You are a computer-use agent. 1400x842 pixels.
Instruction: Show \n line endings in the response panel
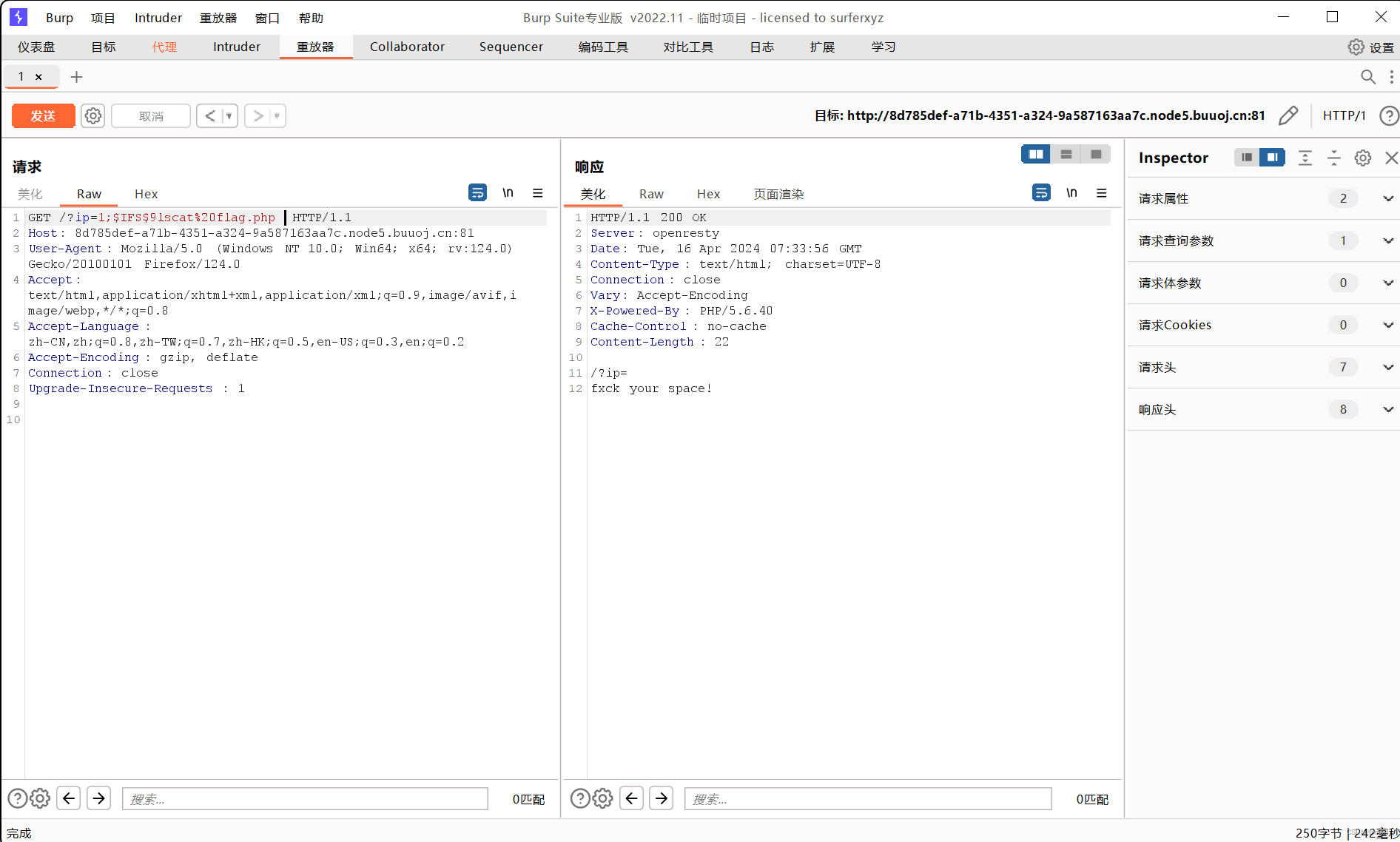[1071, 192]
